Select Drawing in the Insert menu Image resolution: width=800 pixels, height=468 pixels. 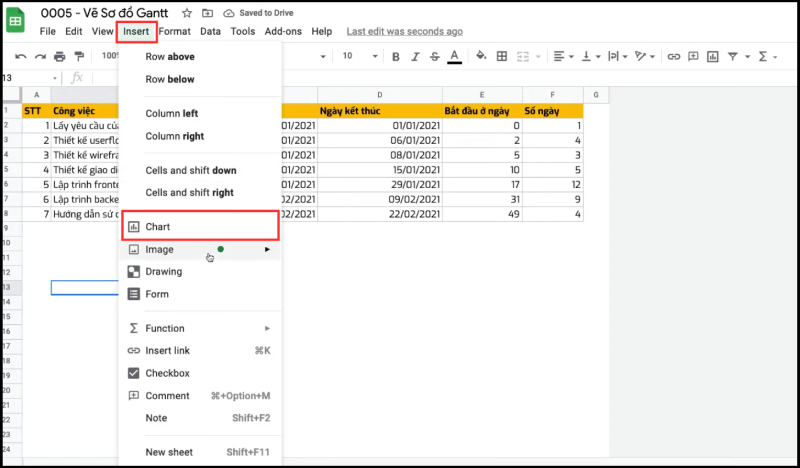[200, 272]
